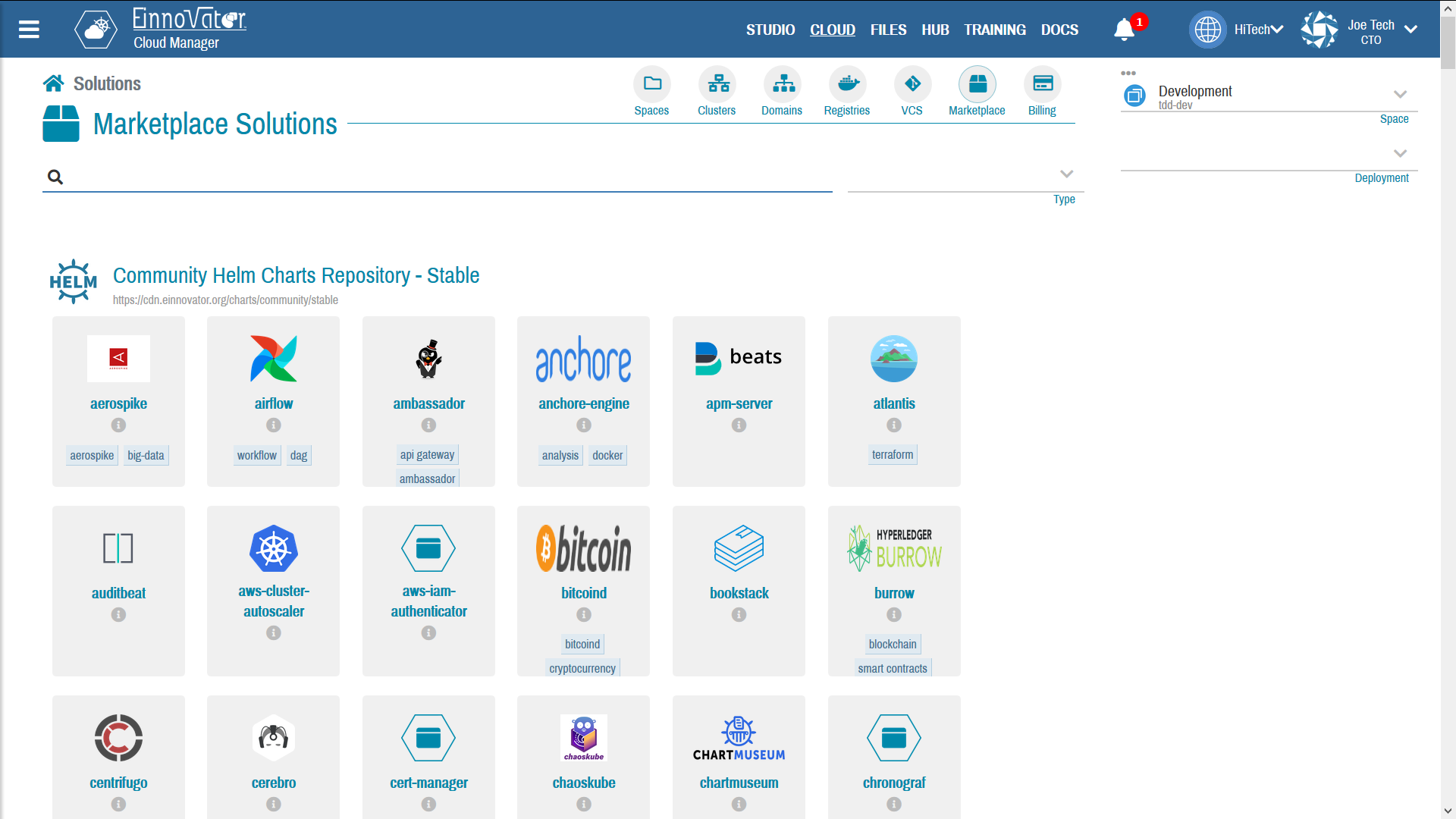Filter by the blockchain tag
The height and width of the screenshot is (819, 1456).
[893, 644]
